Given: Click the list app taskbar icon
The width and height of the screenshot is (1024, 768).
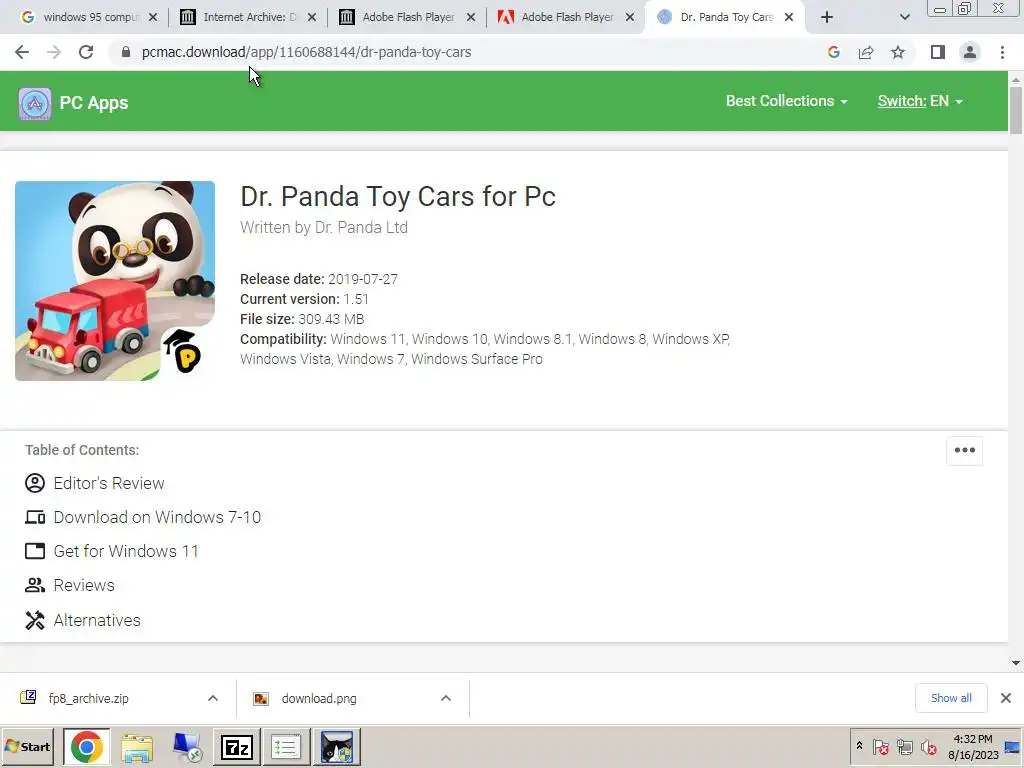Looking at the screenshot, I should [285, 747].
